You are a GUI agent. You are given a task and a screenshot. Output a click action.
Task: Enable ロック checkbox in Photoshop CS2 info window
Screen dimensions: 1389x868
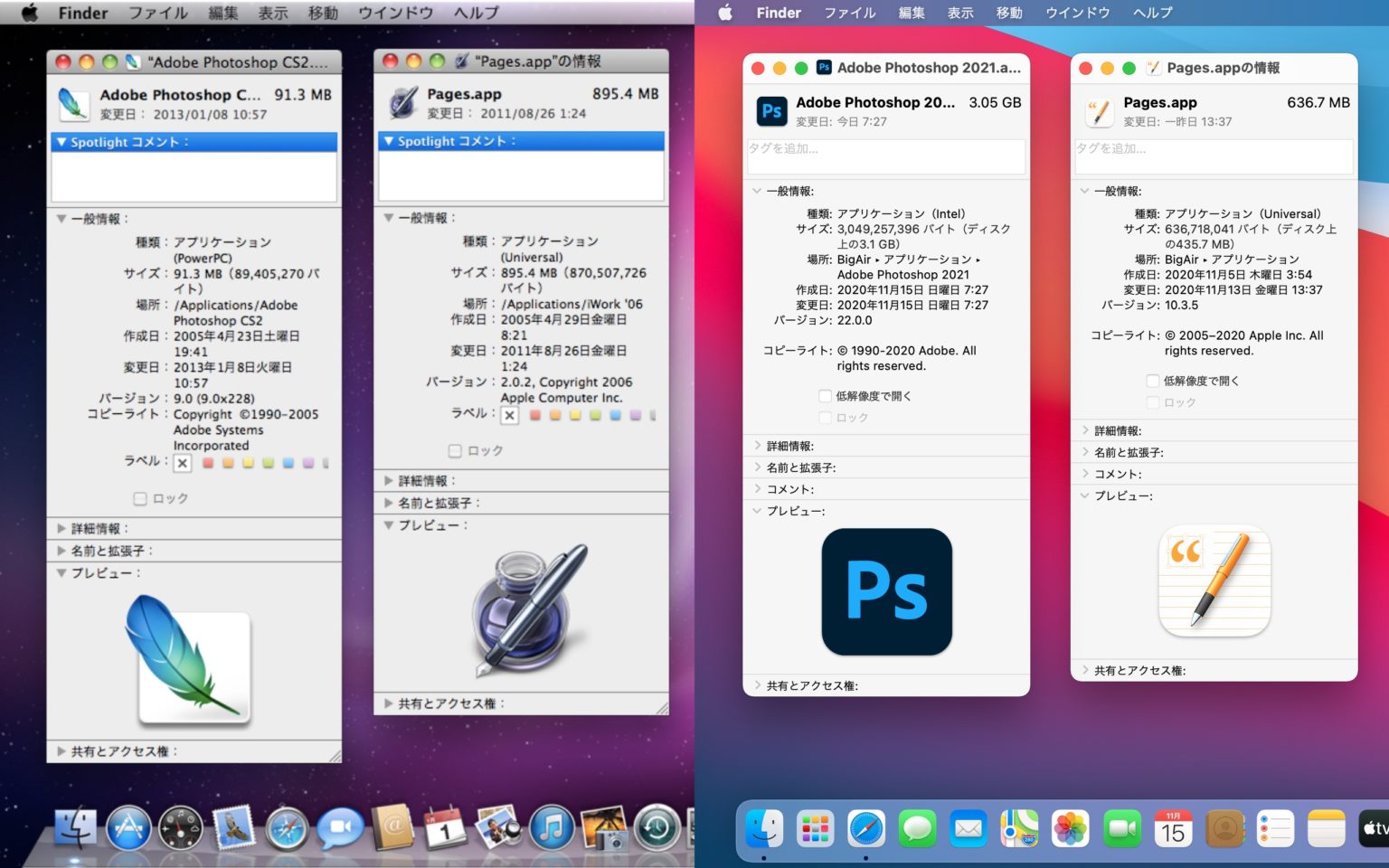(x=140, y=498)
